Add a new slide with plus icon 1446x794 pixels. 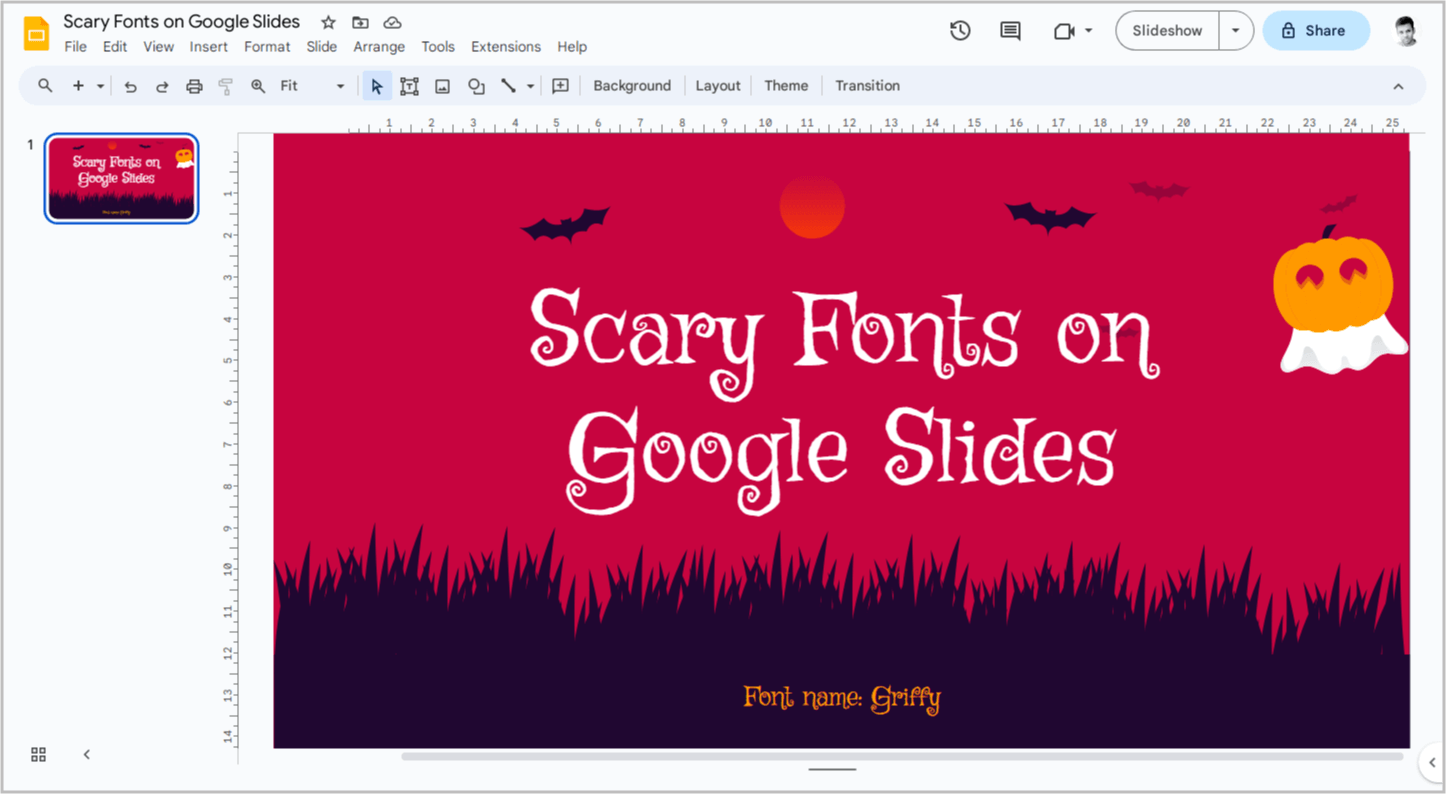pyautogui.click(x=78, y=86)
